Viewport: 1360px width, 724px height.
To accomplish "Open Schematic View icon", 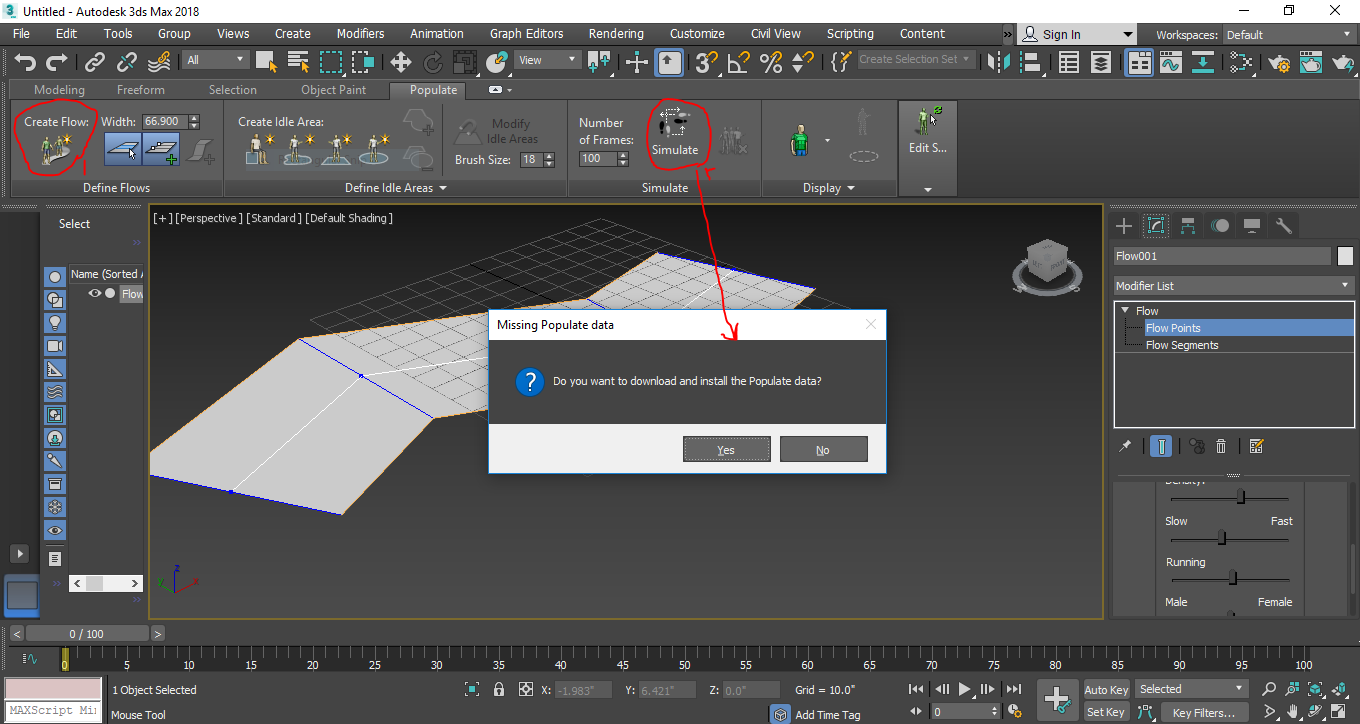I will [x=1241, y=62].
